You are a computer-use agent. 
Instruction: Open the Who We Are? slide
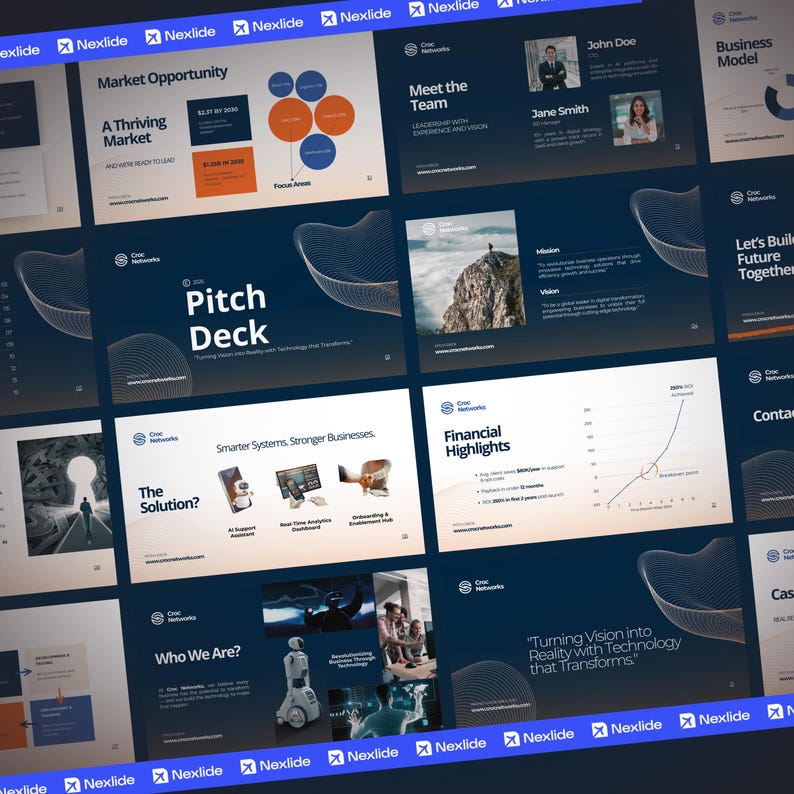click(287, 663)
